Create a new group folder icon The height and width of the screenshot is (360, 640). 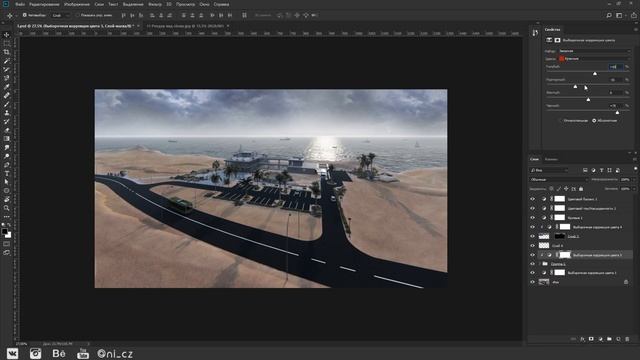[609, 339]
